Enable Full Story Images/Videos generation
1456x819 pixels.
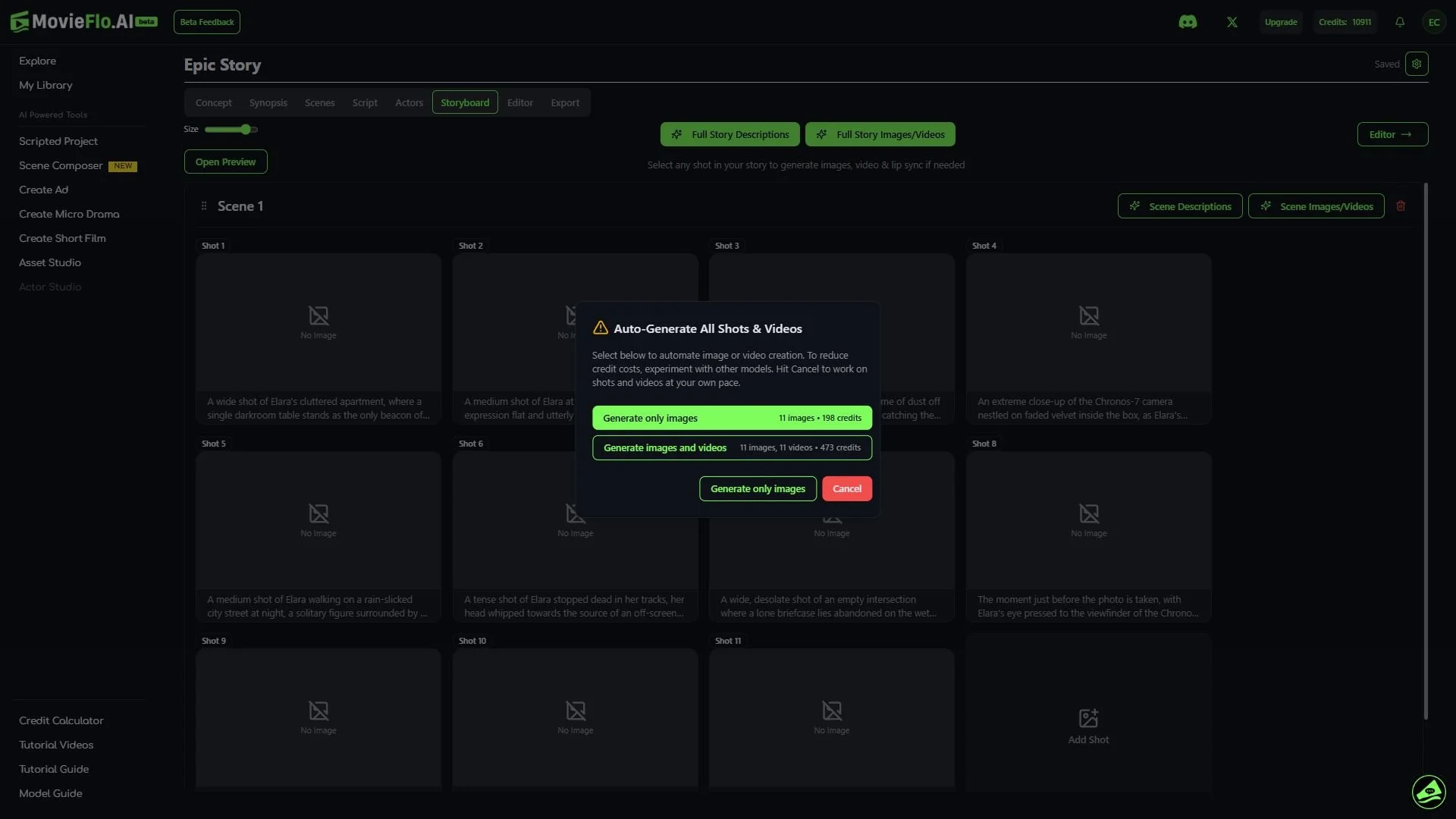coord(880,134)
